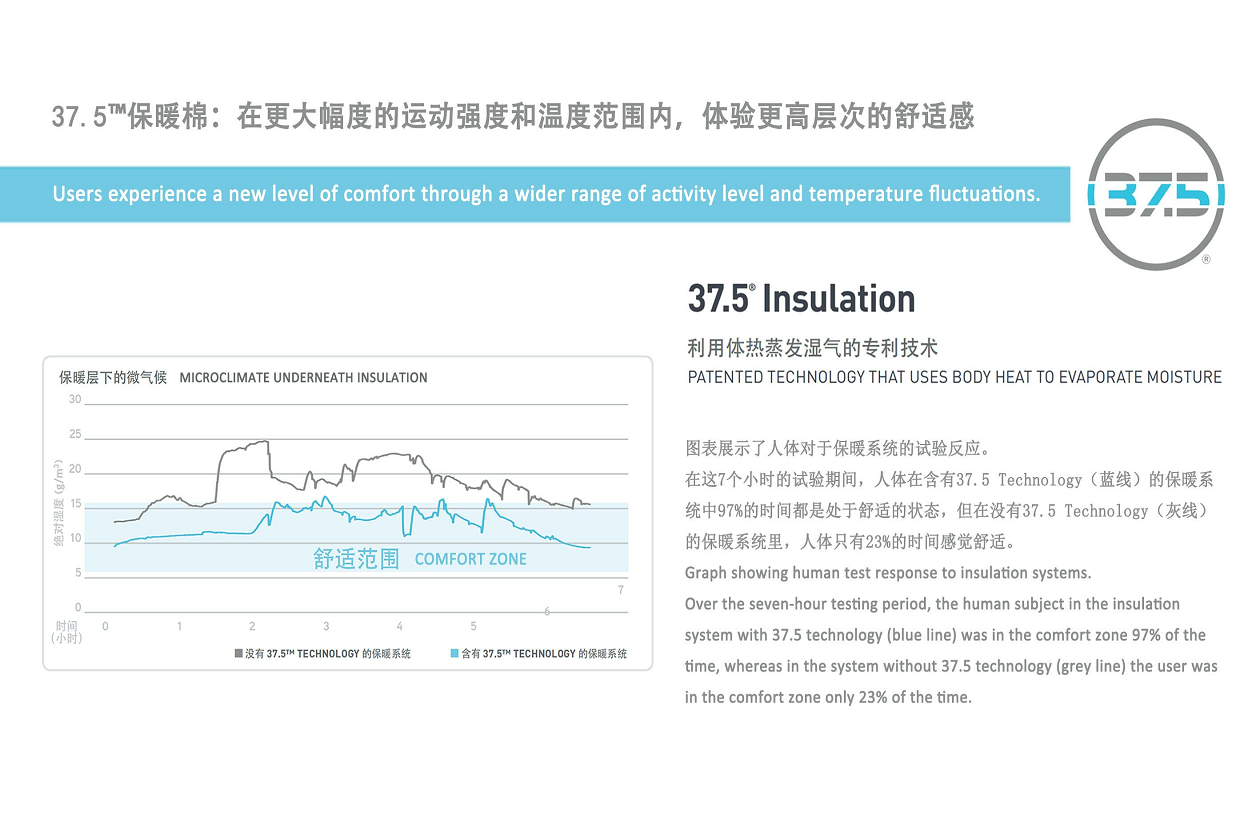Viewport: 1260px width, 840px height.
Task: Click the y-axis value 20
Action: coord(75,469)
